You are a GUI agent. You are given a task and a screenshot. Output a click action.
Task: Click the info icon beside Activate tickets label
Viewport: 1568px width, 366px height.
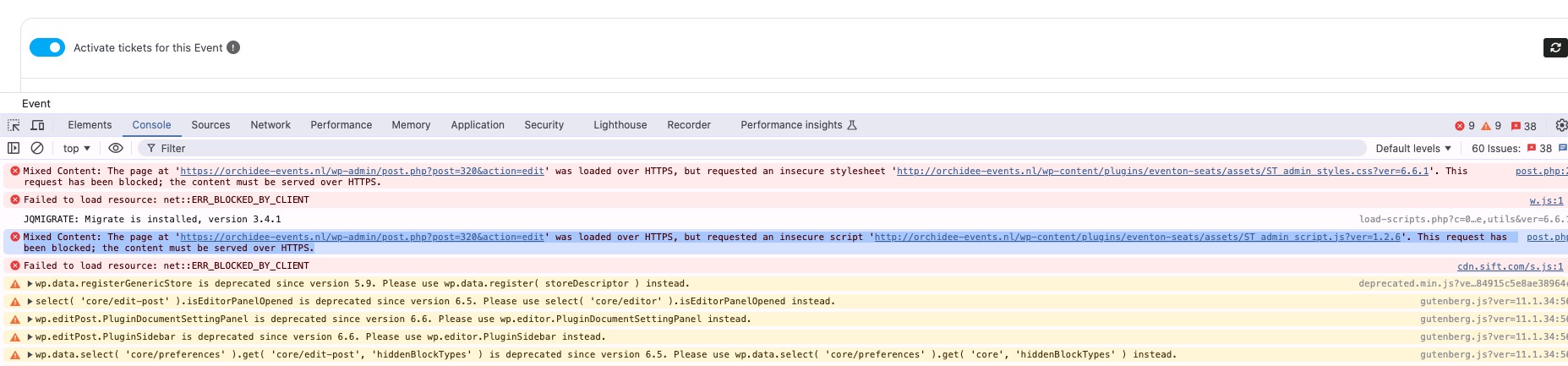coord(233,47)
